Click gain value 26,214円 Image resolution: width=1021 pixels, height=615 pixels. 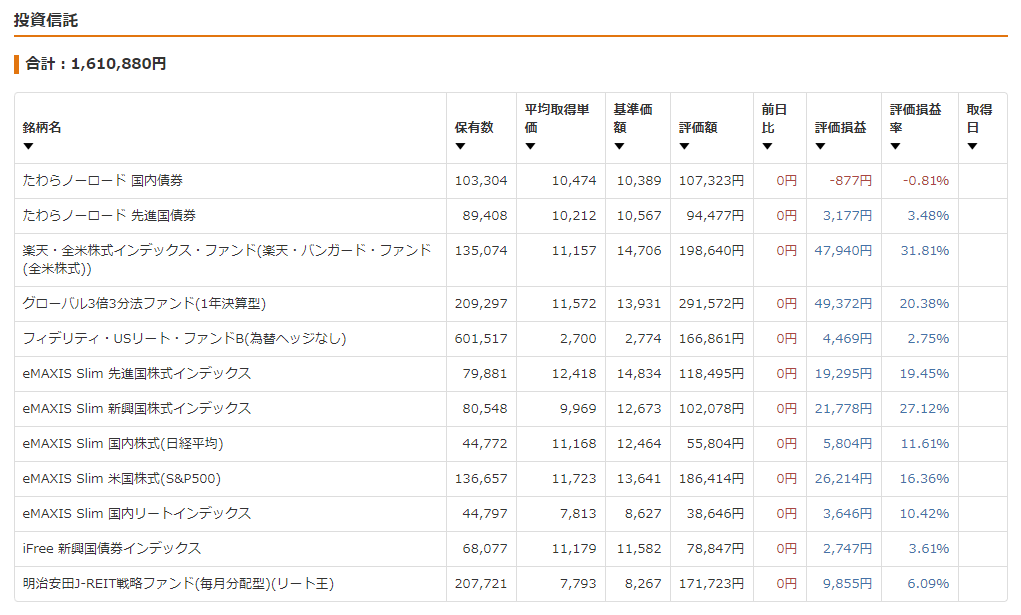tap(843, 479)
